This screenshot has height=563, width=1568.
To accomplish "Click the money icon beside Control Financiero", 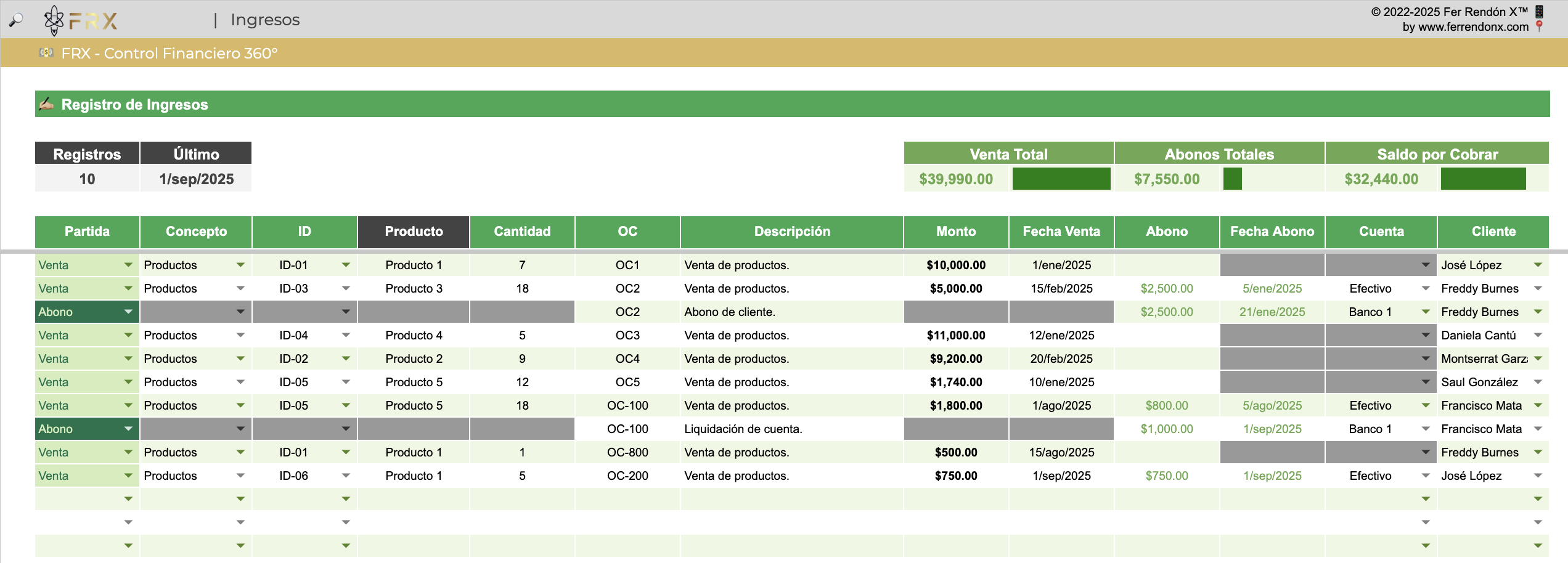I will tap(46, 53).
